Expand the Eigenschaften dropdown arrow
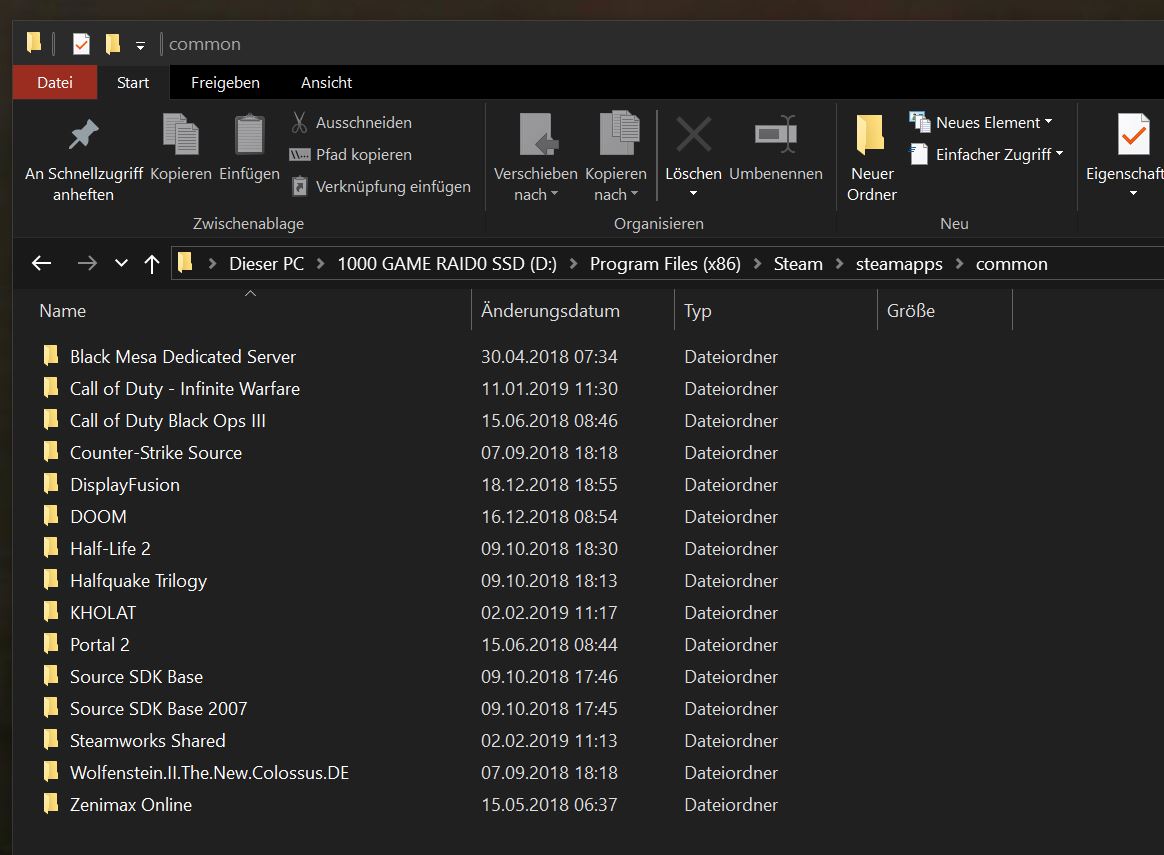1164x855 pixels. tap(1134, 194)
